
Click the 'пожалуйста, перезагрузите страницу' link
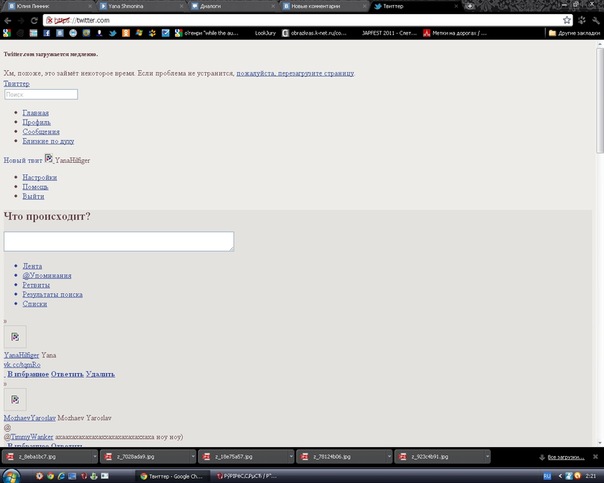295,73
